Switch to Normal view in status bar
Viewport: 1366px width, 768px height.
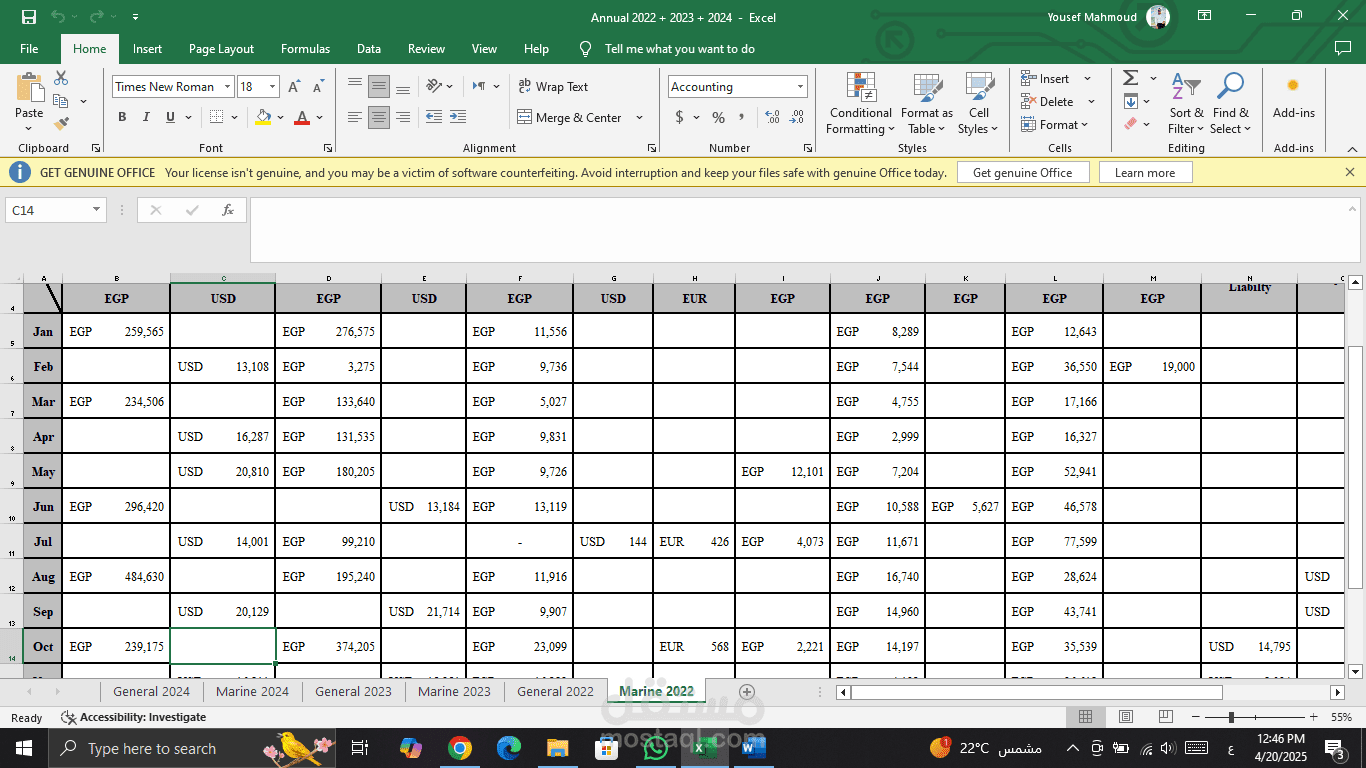pyautogui.click(x=1085, y=717)
